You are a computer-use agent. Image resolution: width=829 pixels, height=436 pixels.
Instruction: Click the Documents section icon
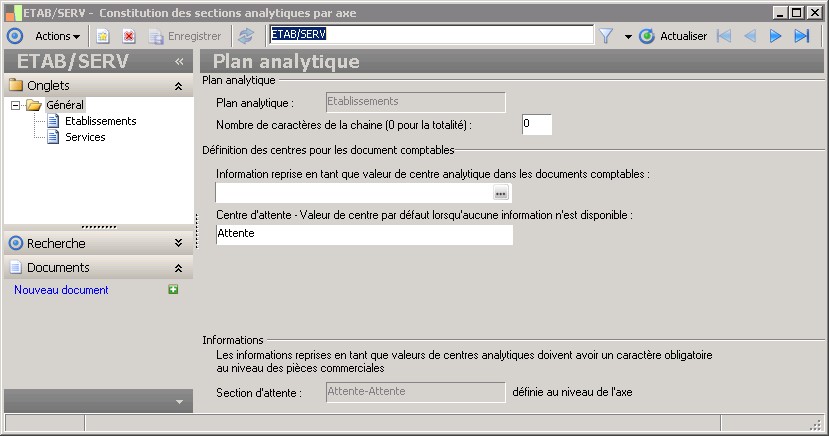[16, 267]
